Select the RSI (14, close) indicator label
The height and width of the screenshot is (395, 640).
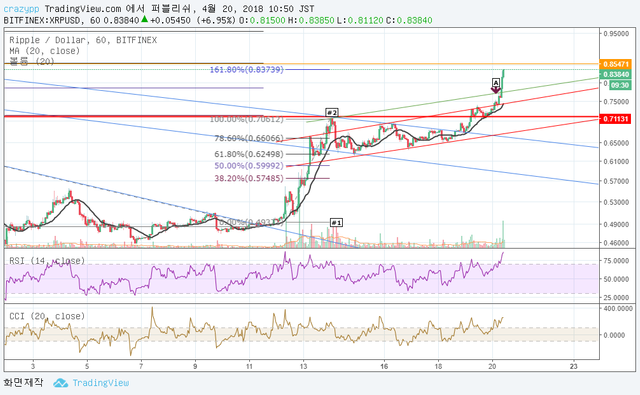pyautogui.click(x=47, y=260)
